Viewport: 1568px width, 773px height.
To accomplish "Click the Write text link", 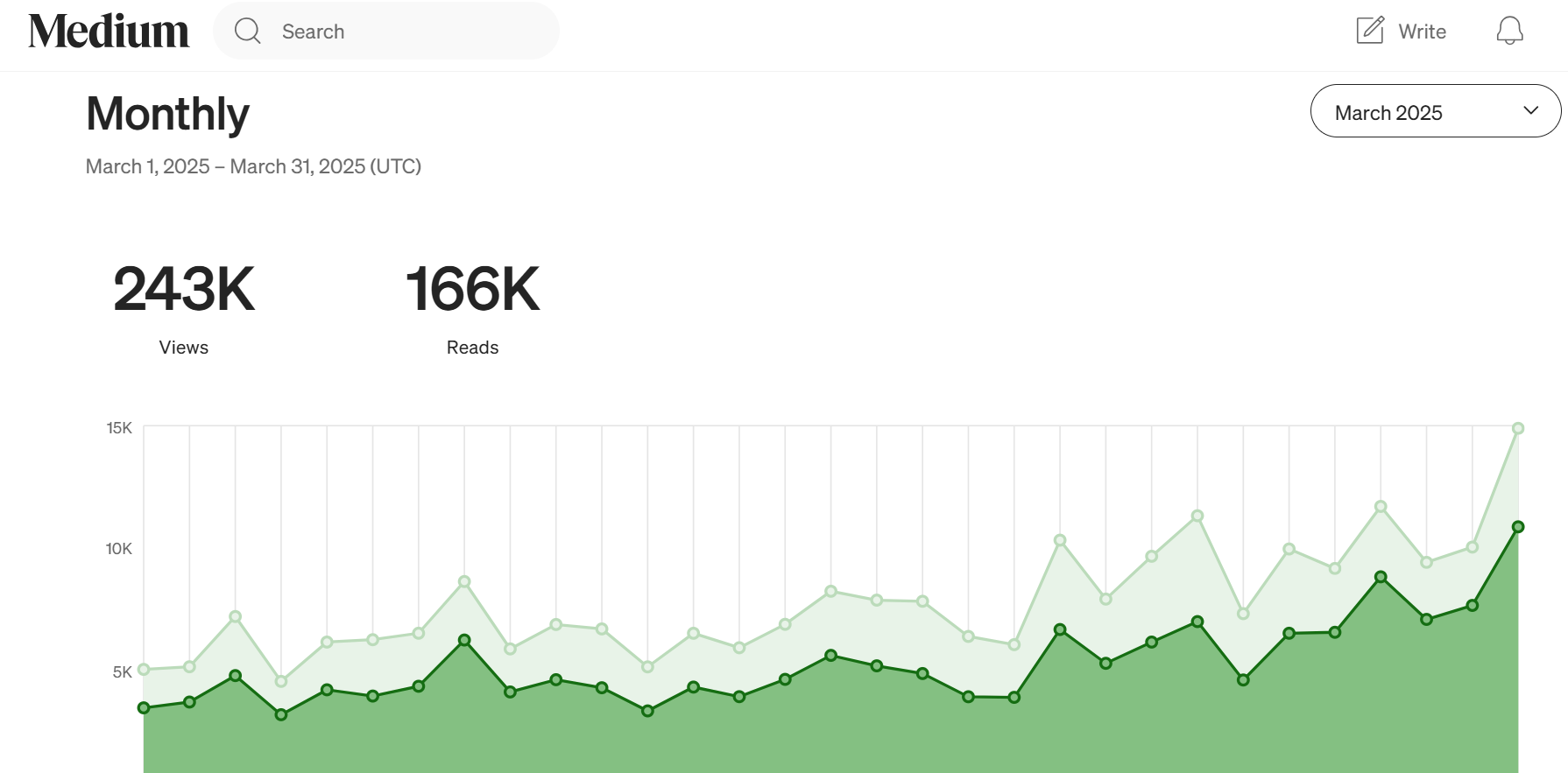I will (1422, 32).
